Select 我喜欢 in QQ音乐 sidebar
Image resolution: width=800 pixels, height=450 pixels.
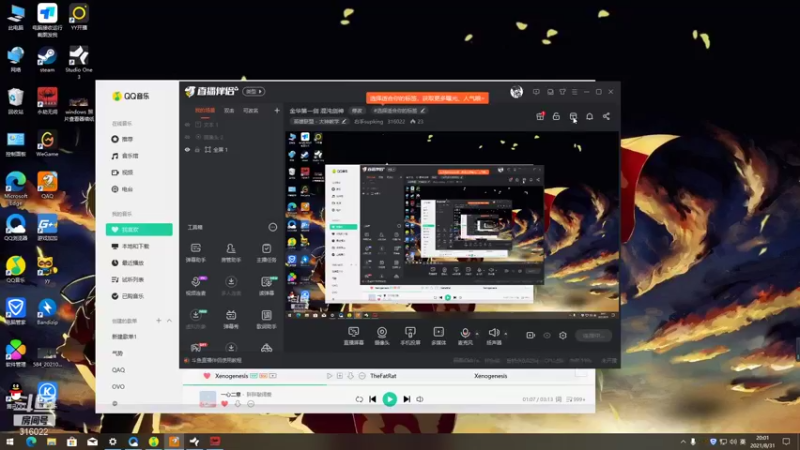pos(139,230)
